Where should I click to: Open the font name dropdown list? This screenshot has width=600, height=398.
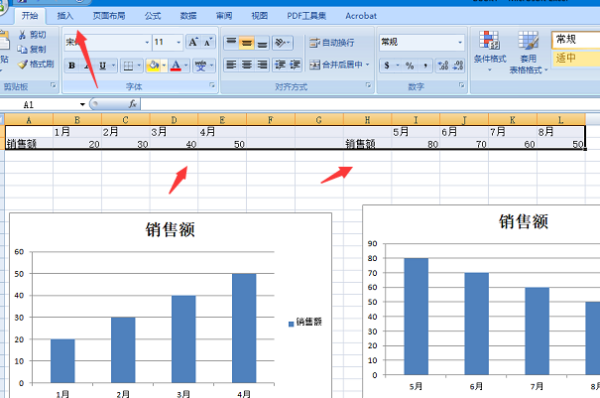pos(147,42)
